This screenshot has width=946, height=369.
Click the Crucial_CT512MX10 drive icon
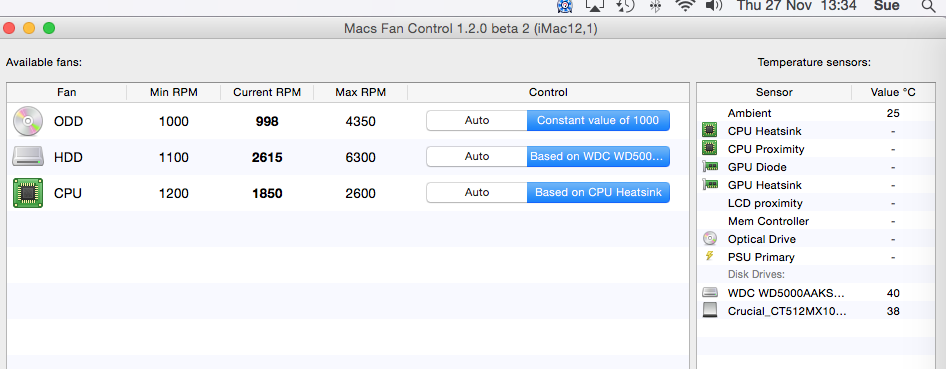pyautogui.click(x=710, y=311)
